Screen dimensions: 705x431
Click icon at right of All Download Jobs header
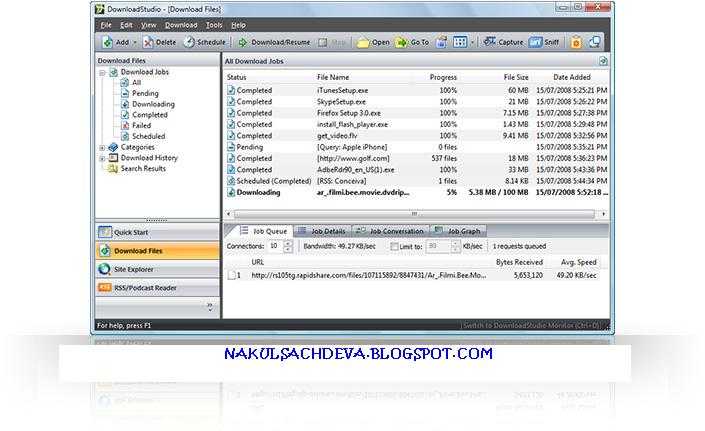tap(603, 61)
